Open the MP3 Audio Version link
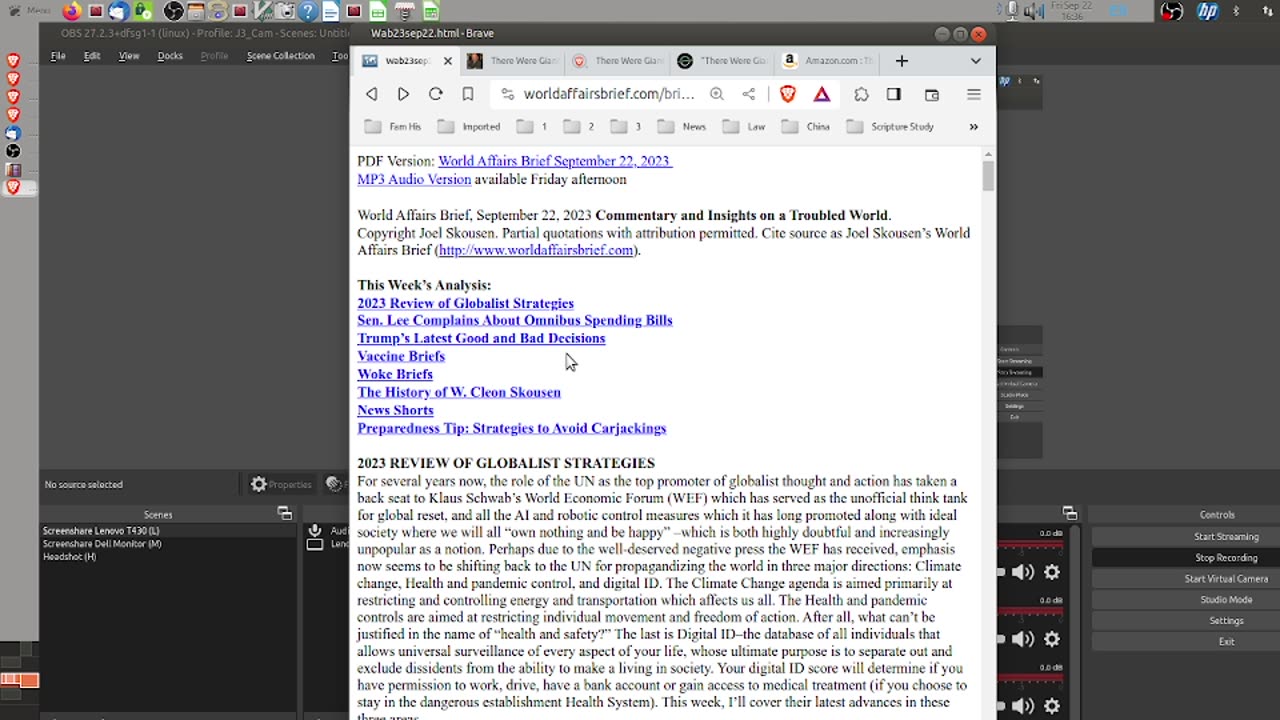This screenshot has height=720, width=1280. 414,180
